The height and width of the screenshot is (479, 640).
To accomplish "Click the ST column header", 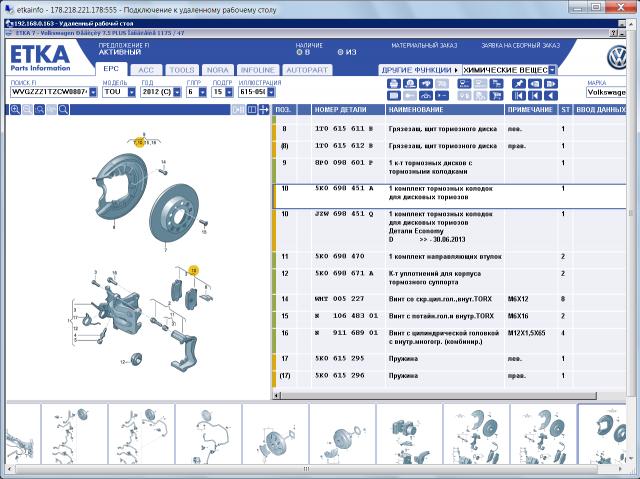I will (565, 110).
